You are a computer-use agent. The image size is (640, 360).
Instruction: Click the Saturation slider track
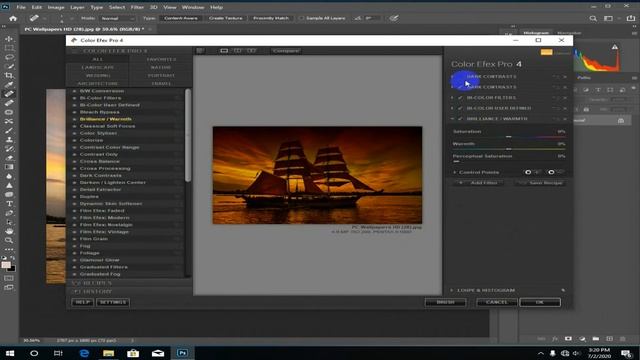click(x=509, y=137)
